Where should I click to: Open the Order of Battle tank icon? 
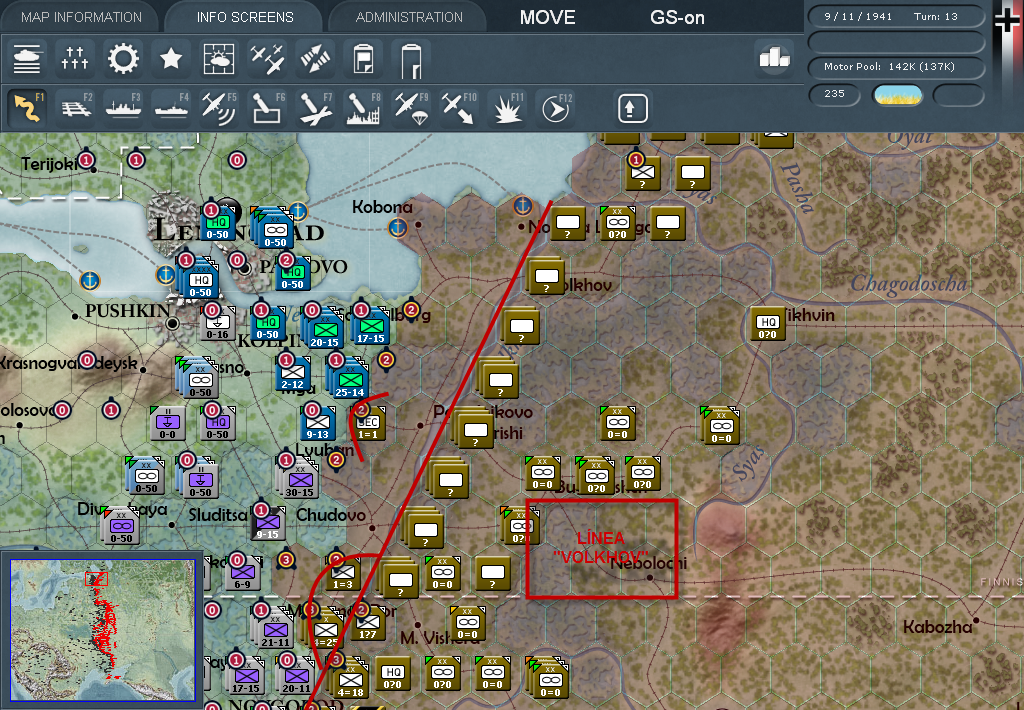tap(27, 59)
